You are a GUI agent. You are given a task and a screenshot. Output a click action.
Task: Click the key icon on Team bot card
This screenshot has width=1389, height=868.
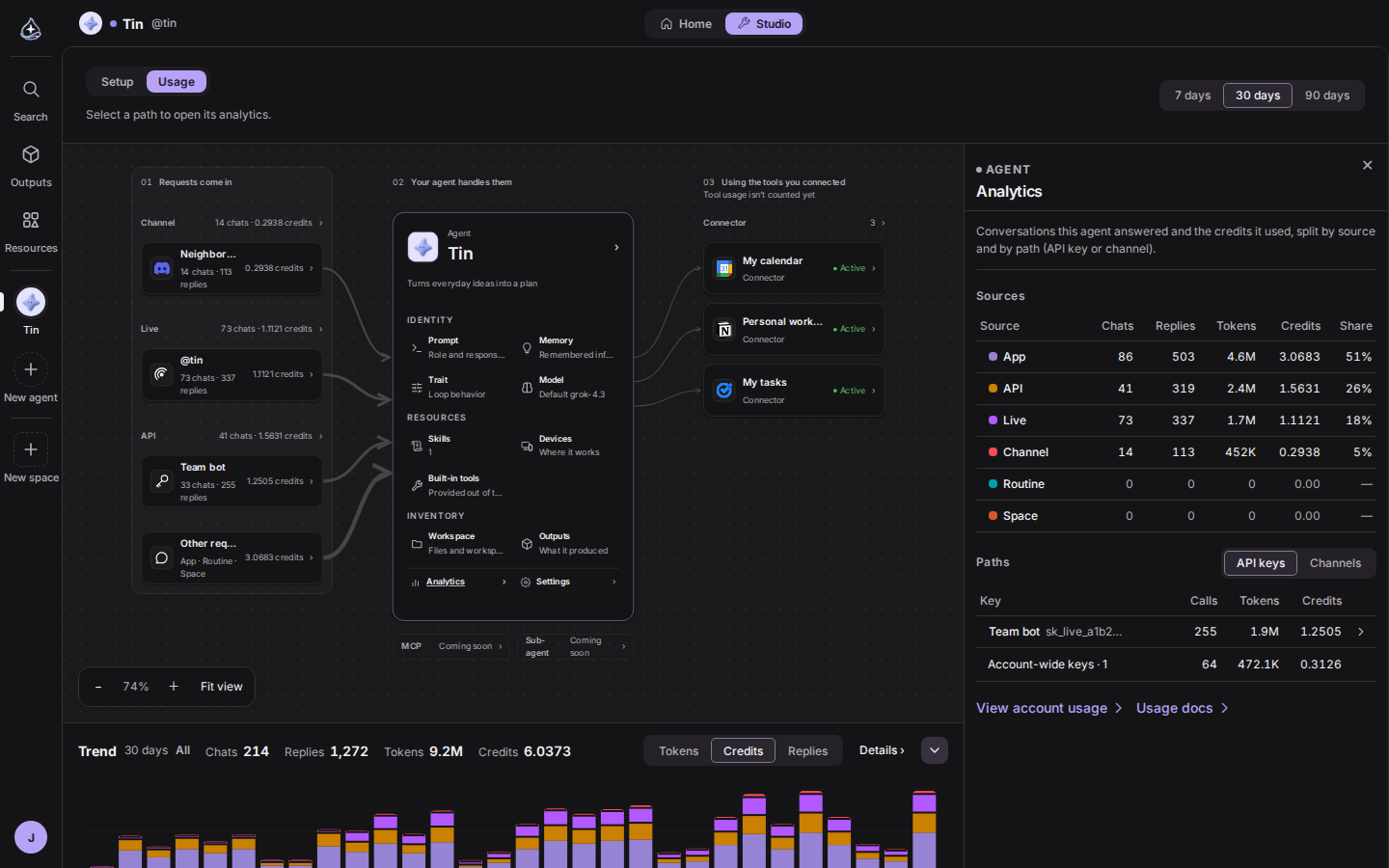click(x=162, y=480)
